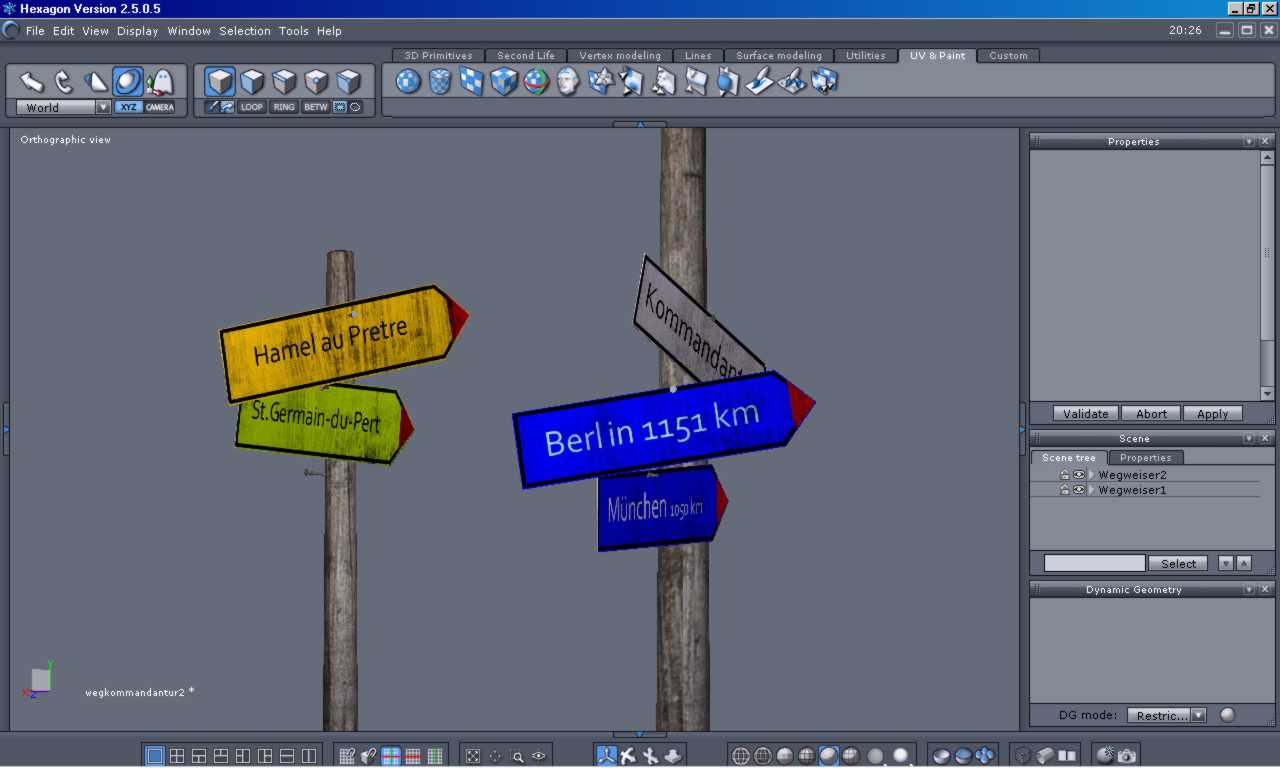Image resolution: width=1280 pixels, height=768 pixels.
Task: Switch to the 3D Primitives tab
Action: click(x=438, y=56)
